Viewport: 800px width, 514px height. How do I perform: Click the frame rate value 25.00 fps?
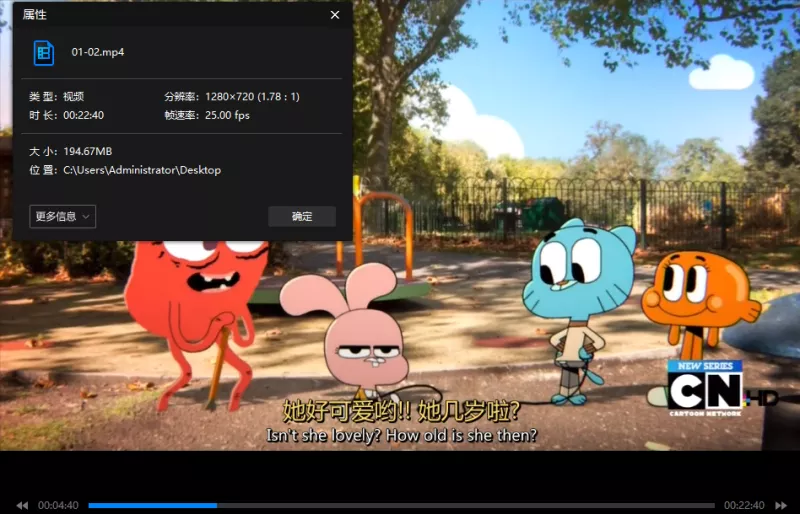[227, 115]
